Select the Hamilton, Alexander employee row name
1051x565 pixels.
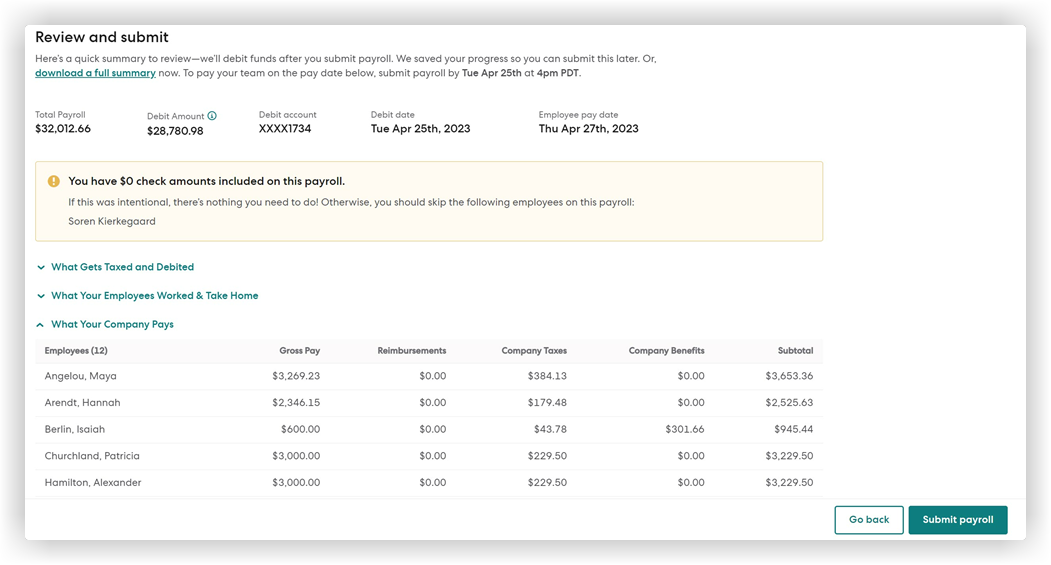pos(92,483)
